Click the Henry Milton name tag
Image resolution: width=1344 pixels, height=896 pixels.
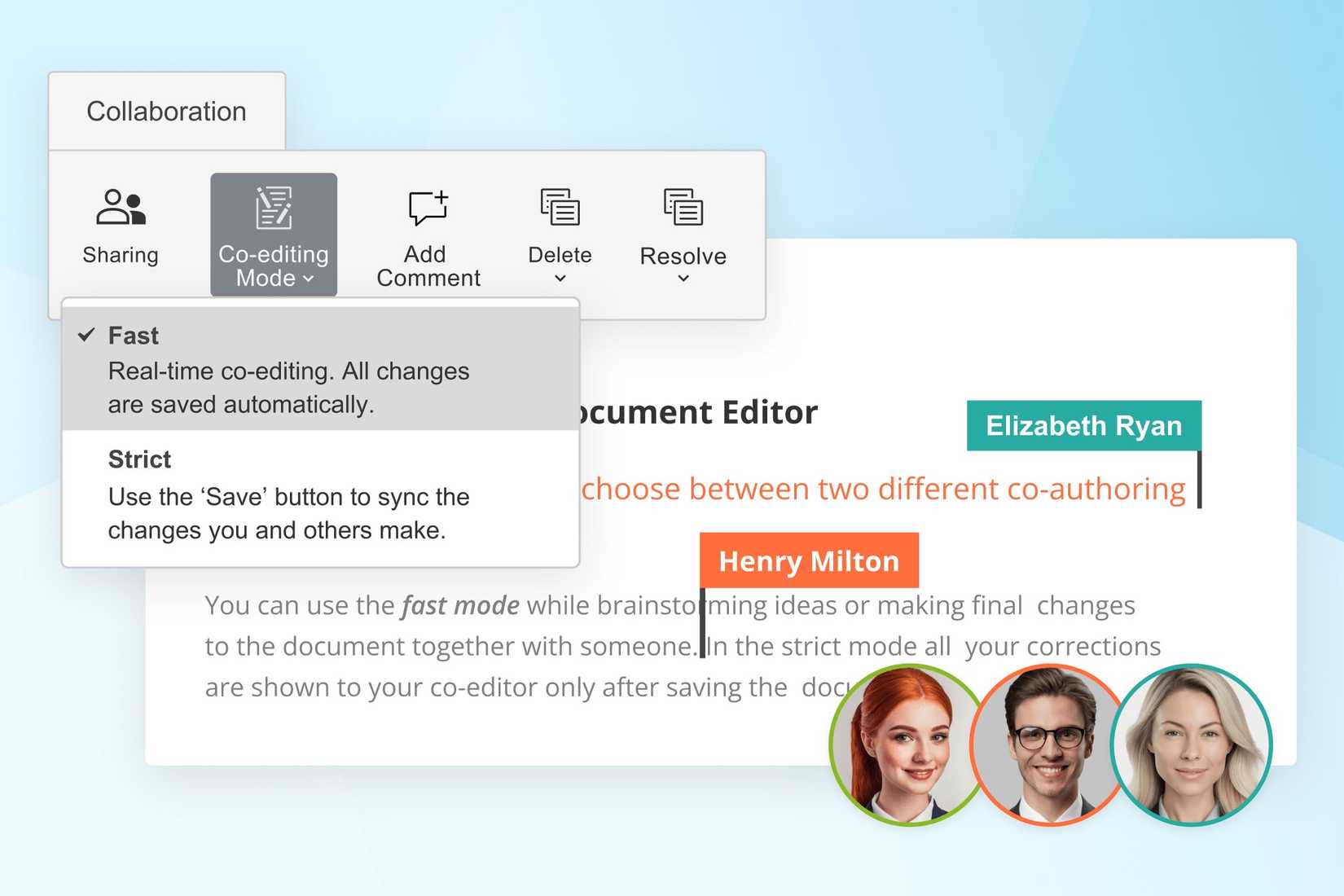pos(809,560)
